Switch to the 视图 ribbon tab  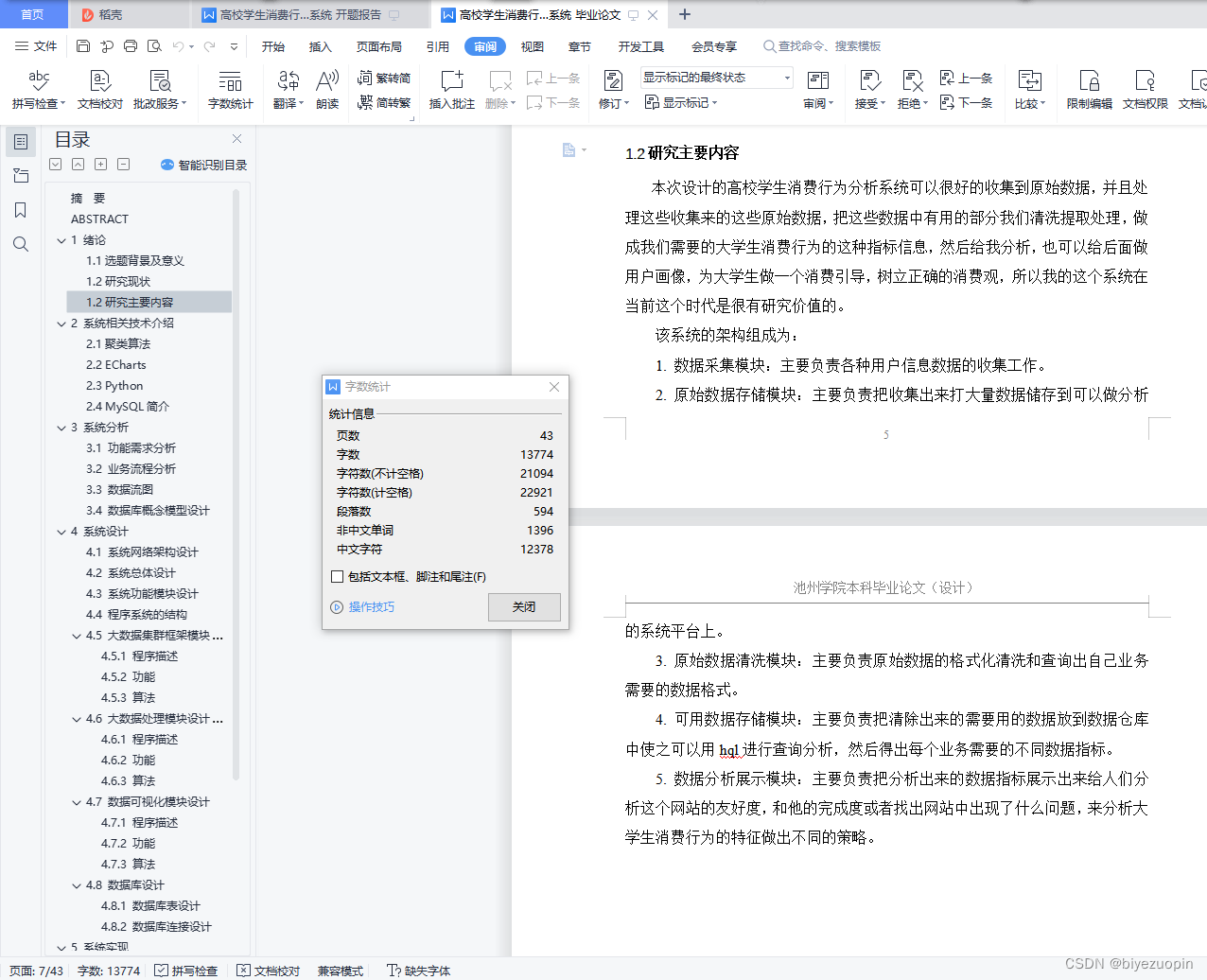(x=533, y=46)
